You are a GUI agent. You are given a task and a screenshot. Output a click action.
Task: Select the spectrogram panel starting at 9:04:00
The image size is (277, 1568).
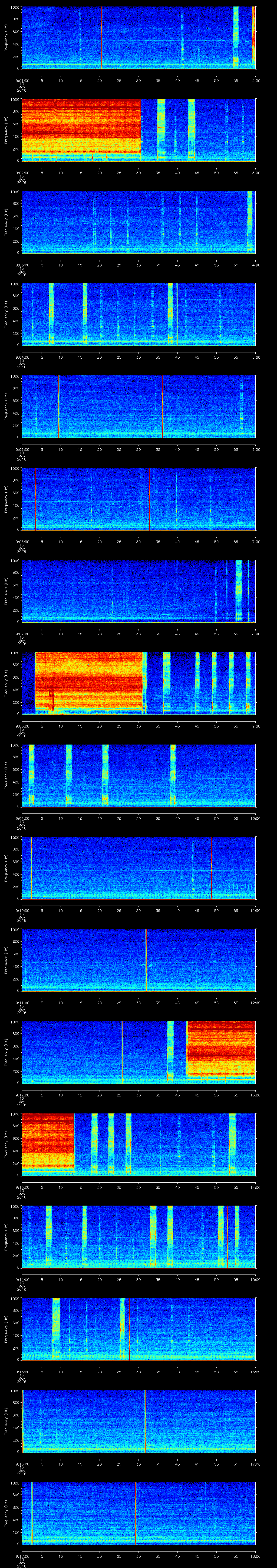(x=139, y=314)
